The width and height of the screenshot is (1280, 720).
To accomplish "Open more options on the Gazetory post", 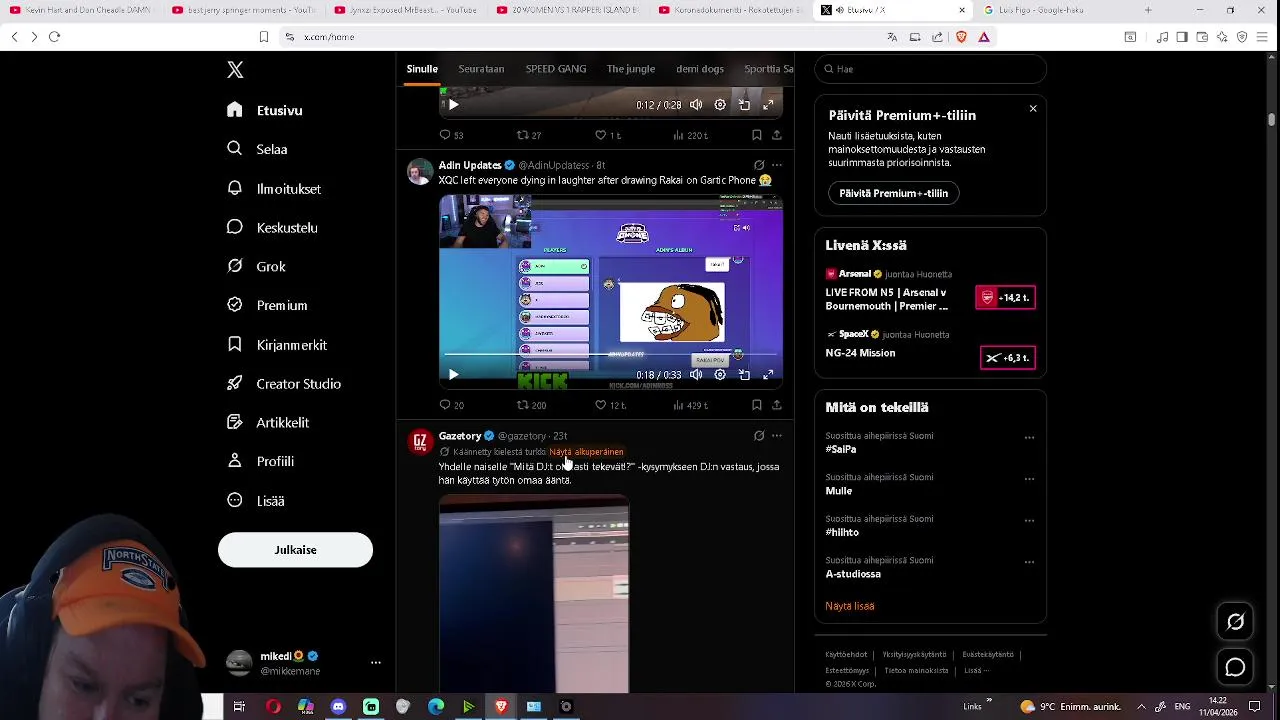I will click(x=777, y=436).
